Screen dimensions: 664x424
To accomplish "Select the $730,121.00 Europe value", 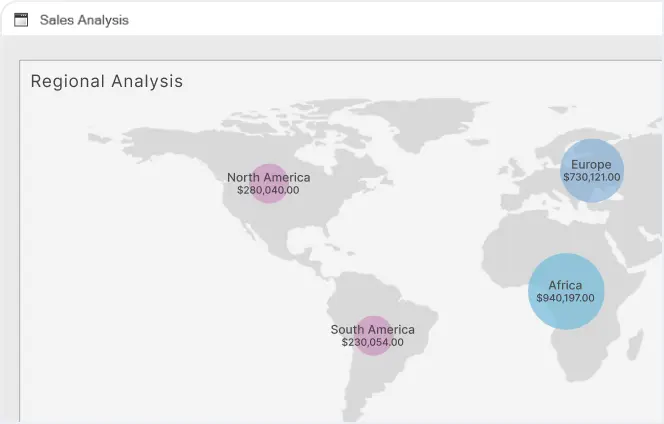I will [x=592, y=177].
